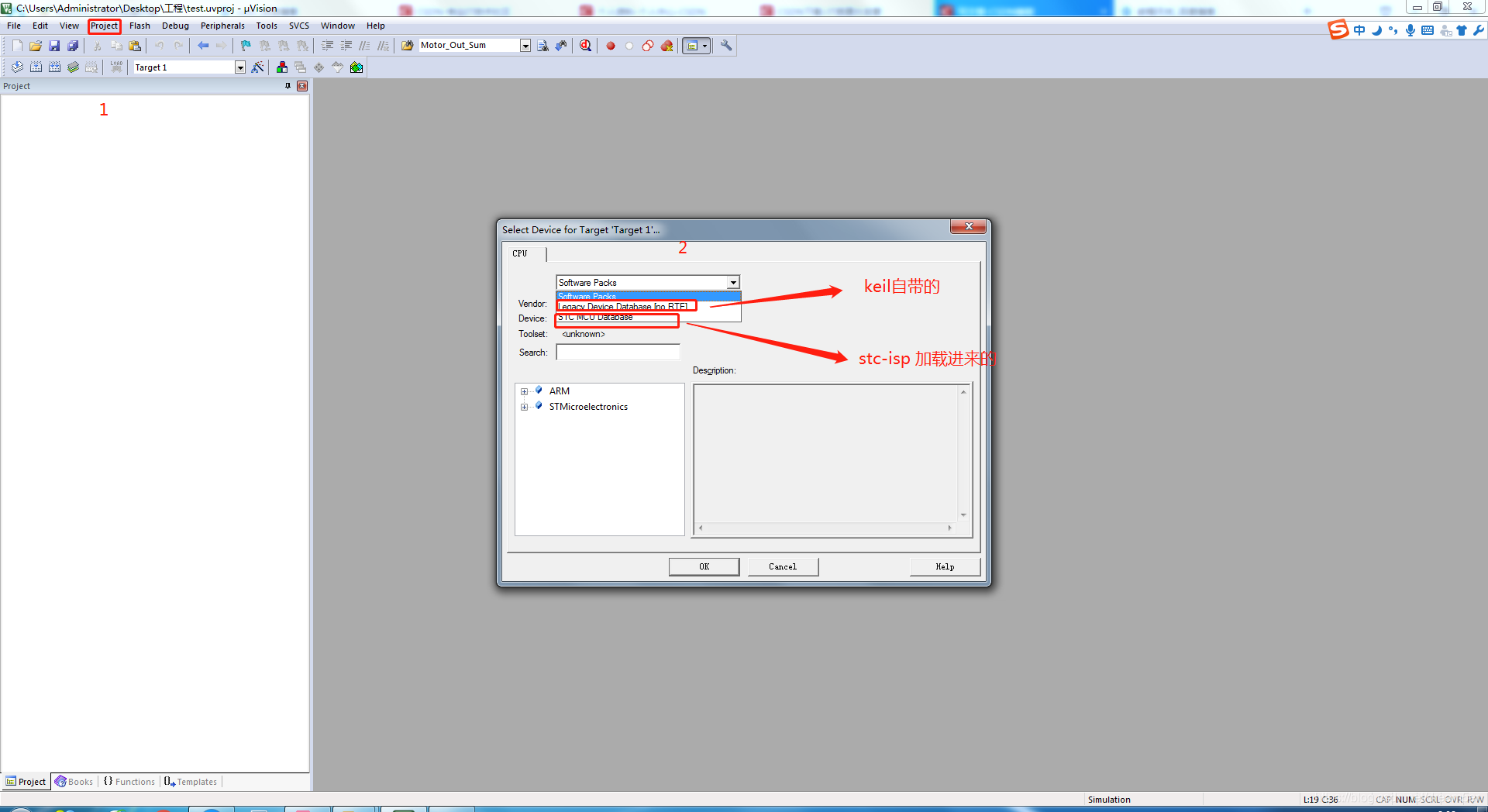Select the ARM item in the device tree
The width and height of the screenshot is (1488, 812).
coord(559,391)
